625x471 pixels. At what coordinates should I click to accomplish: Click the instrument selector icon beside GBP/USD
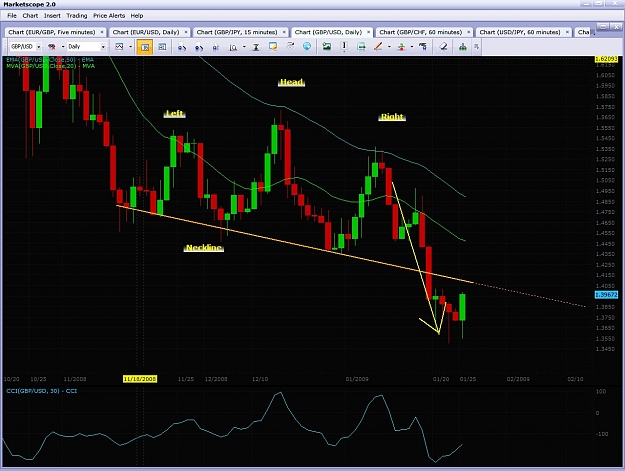52,47
